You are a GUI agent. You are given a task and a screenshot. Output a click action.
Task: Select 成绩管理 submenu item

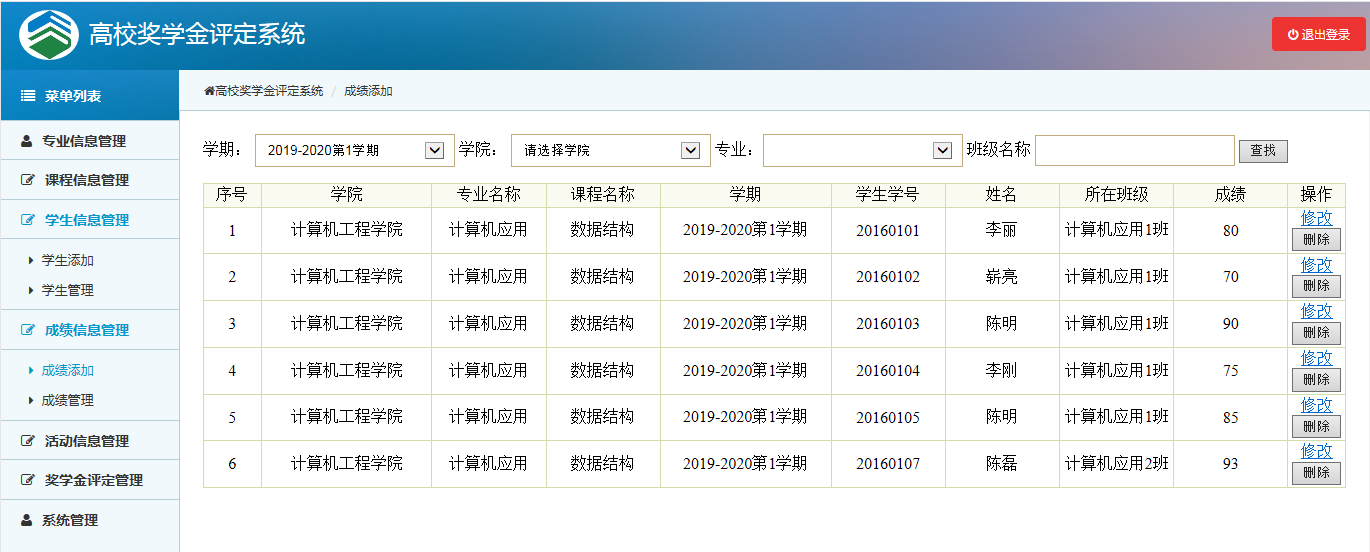(x=67, y=400)
